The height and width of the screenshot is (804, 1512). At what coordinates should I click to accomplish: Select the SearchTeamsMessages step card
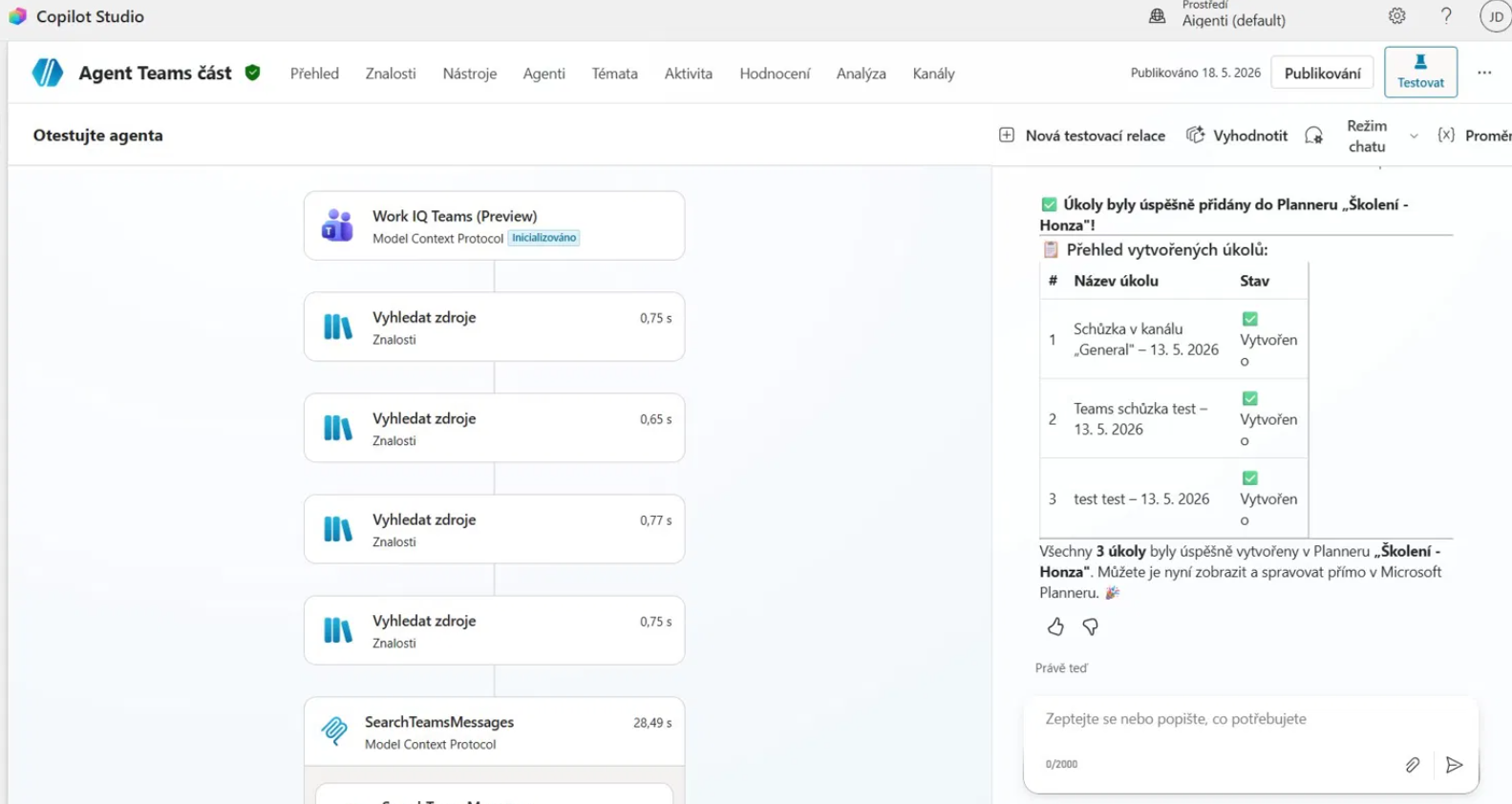point(494,731)
